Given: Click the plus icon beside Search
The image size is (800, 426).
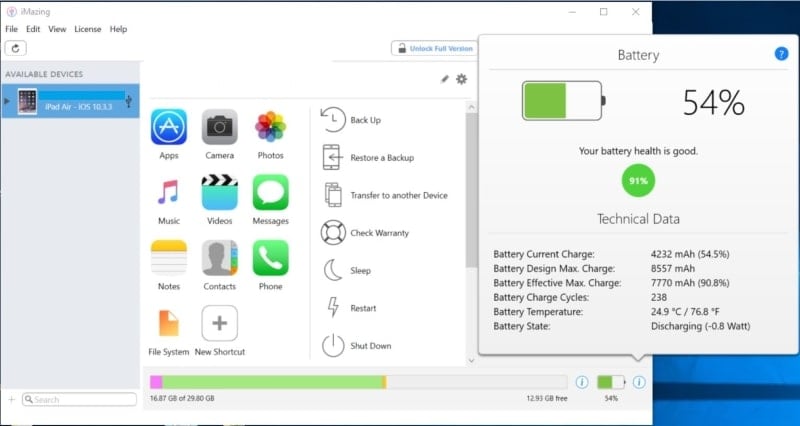Looking at the screenshot, I should click(x=12, y=399).
